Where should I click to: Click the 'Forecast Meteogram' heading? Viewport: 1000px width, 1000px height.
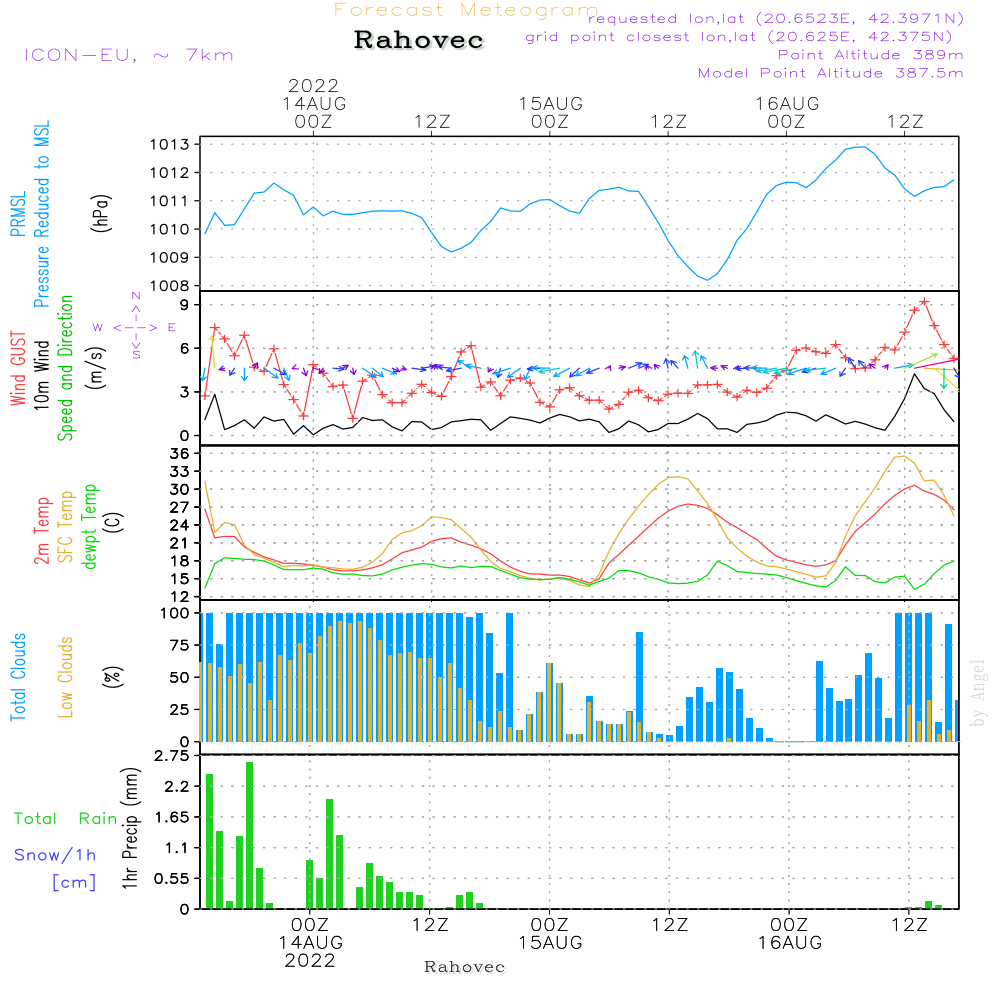[x=466, y=10]
